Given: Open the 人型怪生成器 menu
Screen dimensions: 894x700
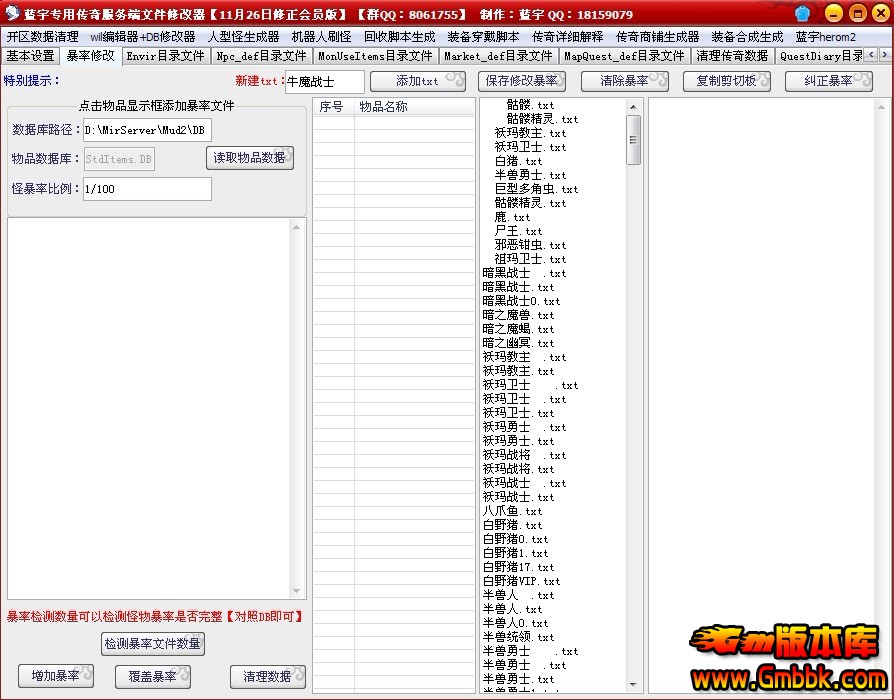Looking at the screenshot, I should tap(243, 37).
